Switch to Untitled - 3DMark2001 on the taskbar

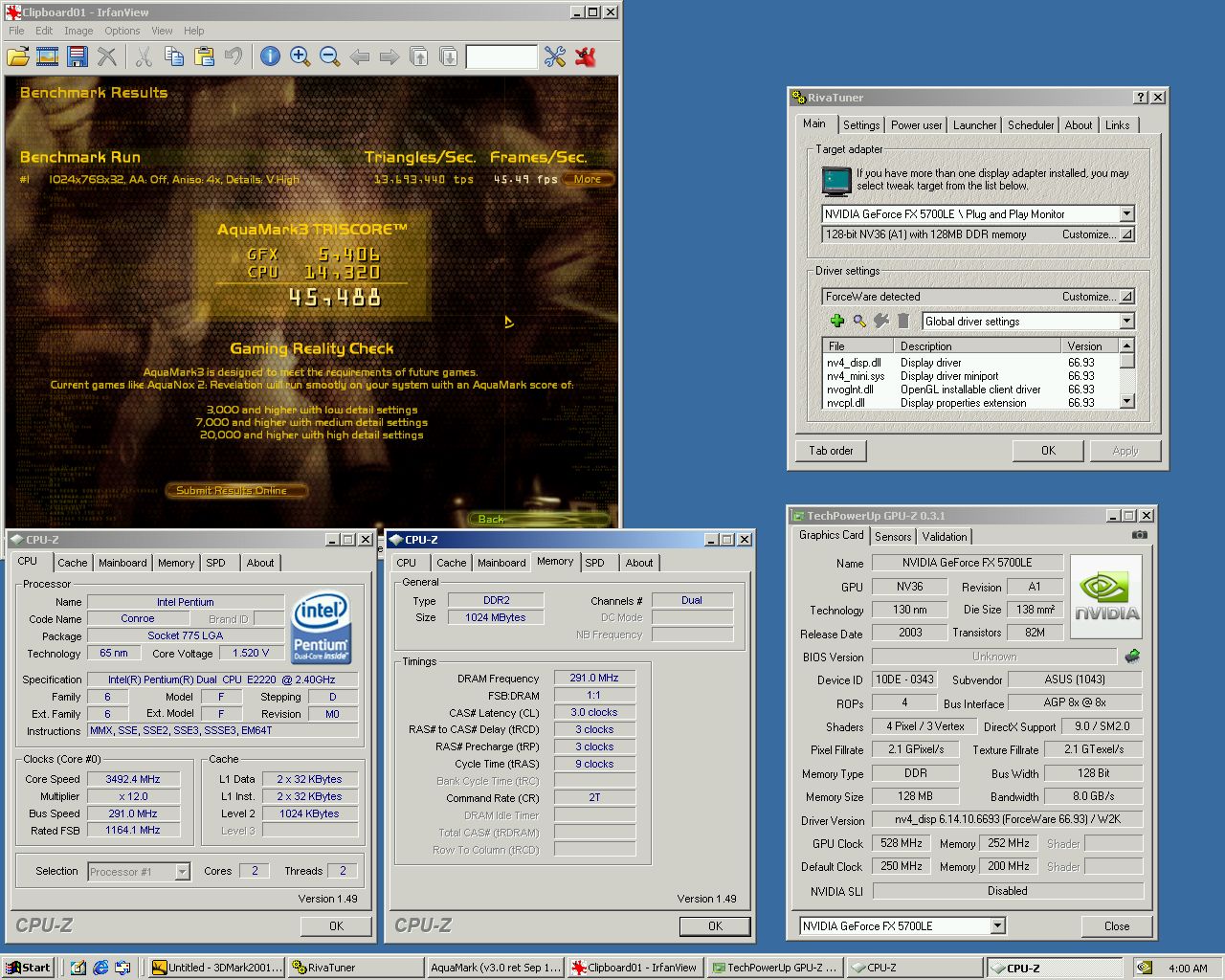(217, 968)
